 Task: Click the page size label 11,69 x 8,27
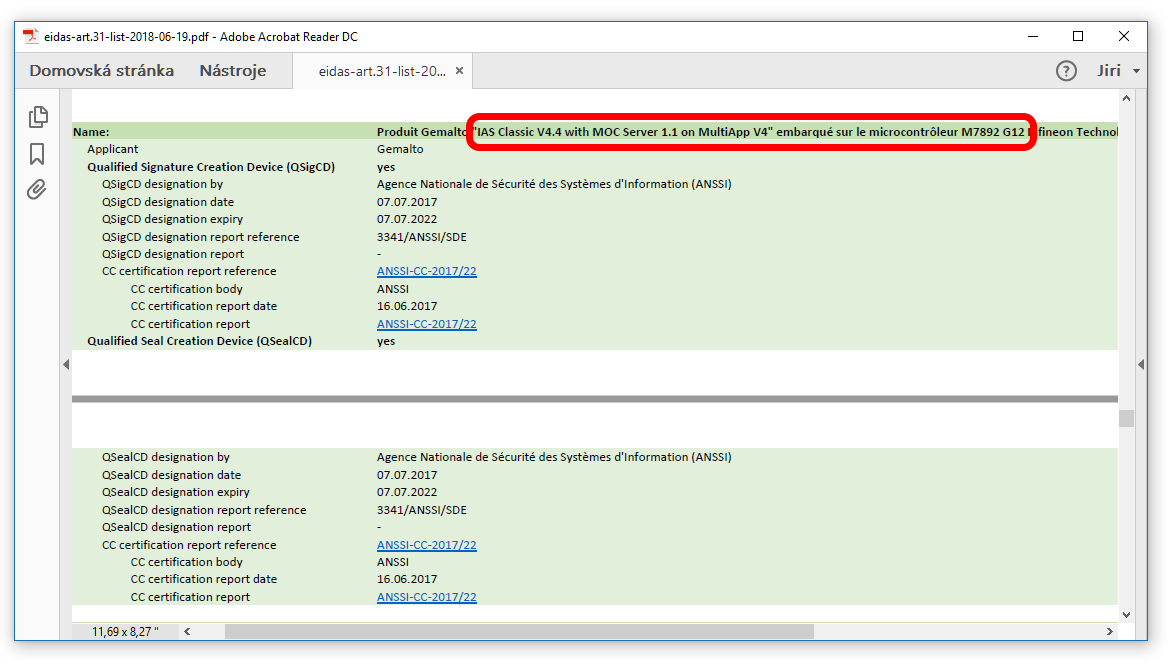tap(125, 632)
